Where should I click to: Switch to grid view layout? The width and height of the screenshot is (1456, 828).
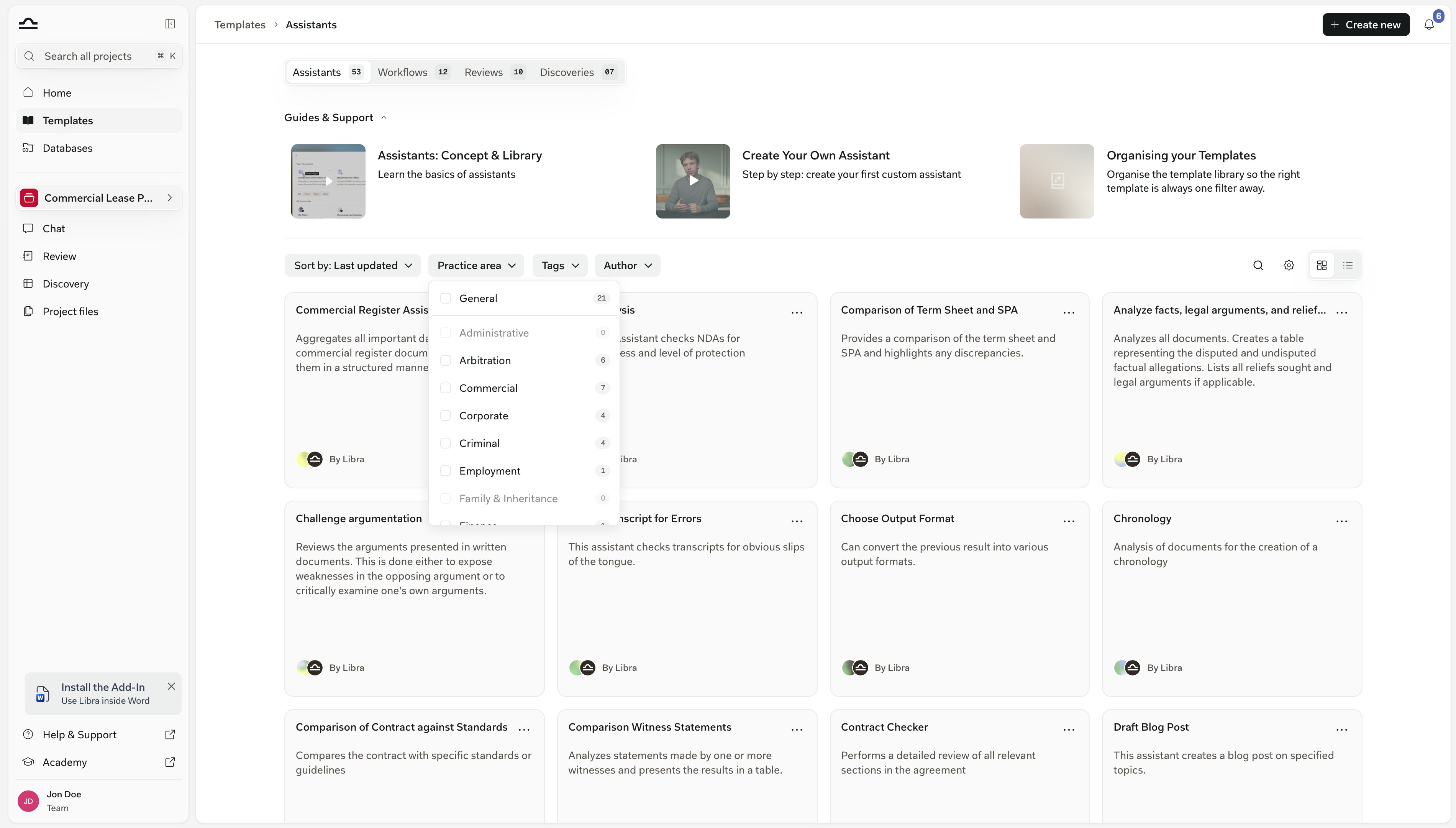coord(1322,266)
